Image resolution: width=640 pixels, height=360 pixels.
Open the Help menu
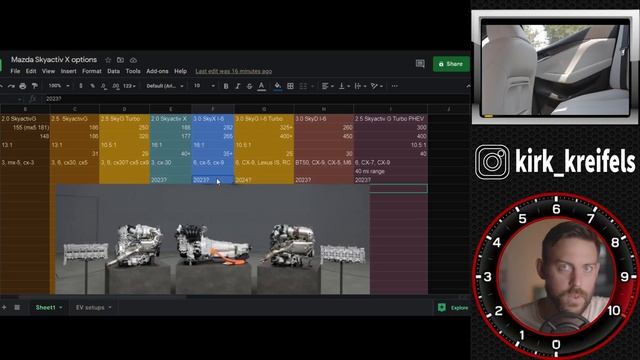[180, 71]
